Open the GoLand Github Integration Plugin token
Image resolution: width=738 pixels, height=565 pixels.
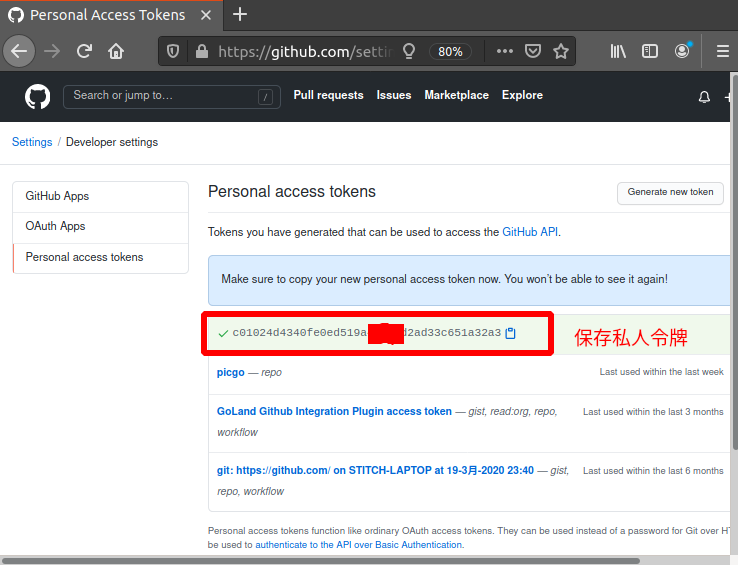(x=334, y=412)
